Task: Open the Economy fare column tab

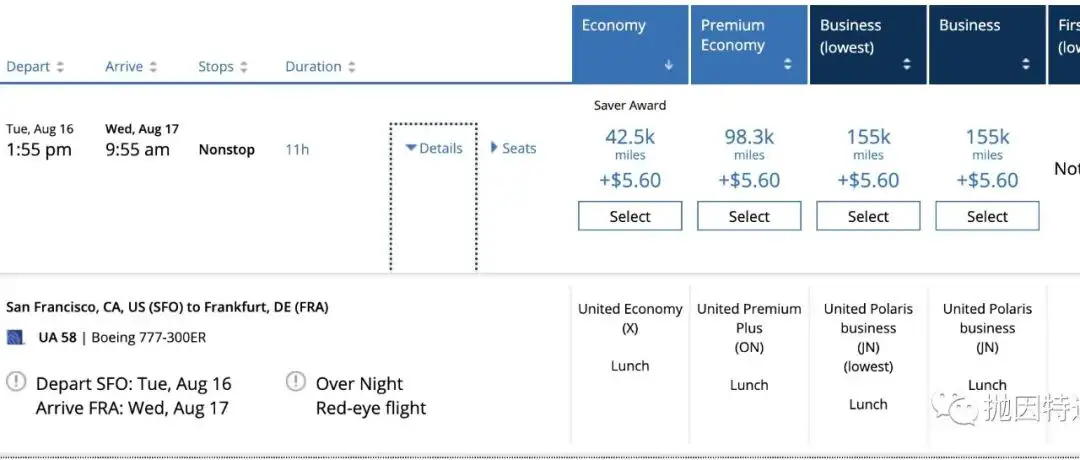Action: click(614, 27)
